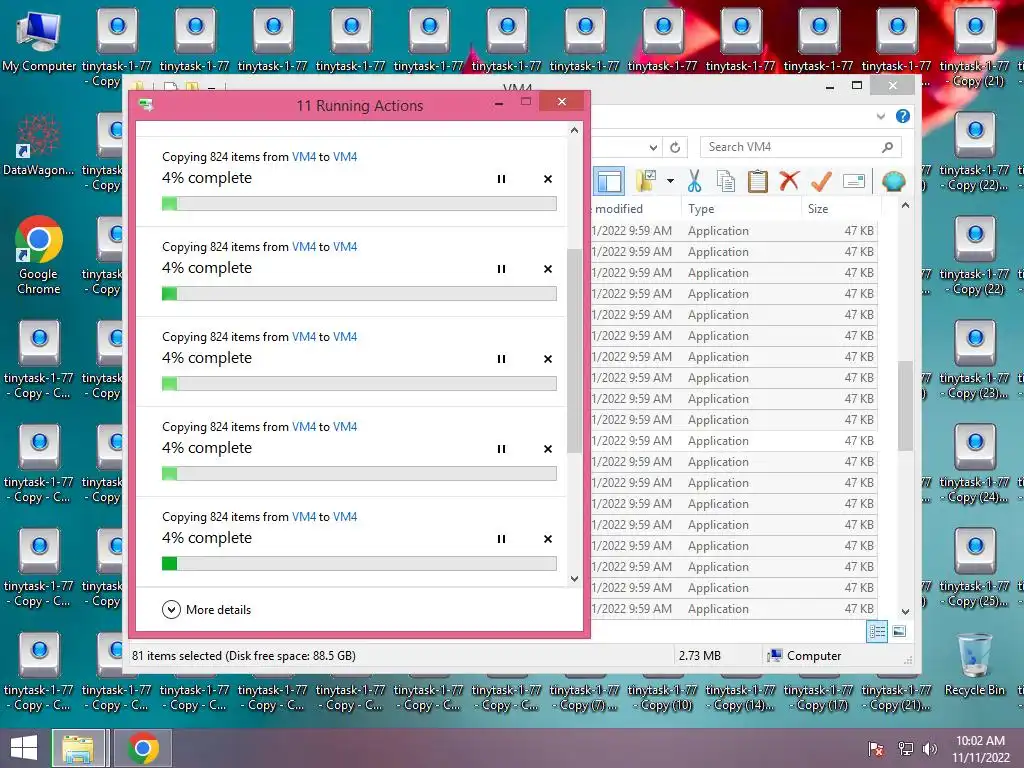Click the Copy pages icon in toolbar

(x=726, y=181)
